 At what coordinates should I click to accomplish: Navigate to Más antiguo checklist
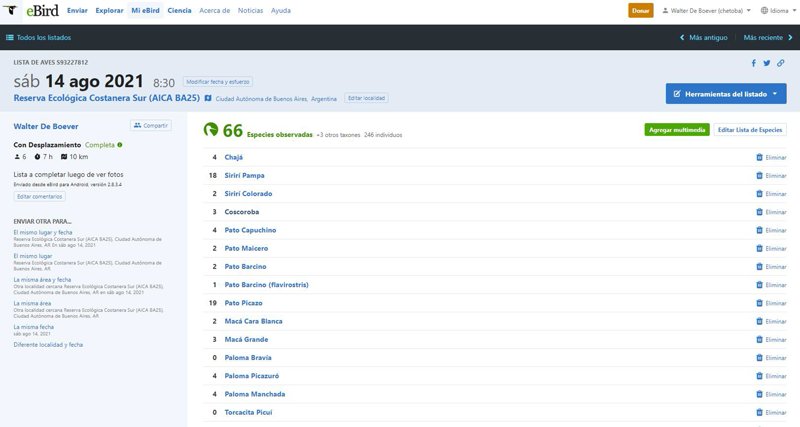pos(703,38)
